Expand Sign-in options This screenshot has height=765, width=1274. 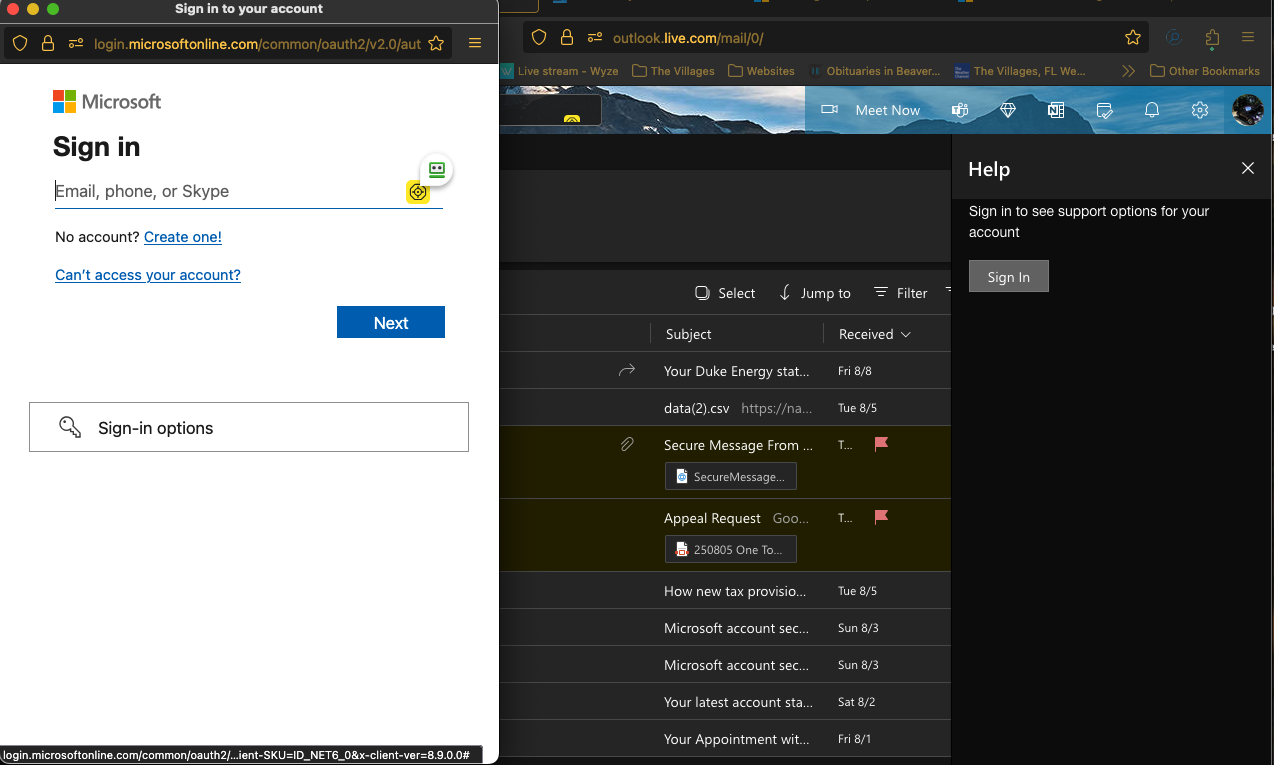point(249,427)
